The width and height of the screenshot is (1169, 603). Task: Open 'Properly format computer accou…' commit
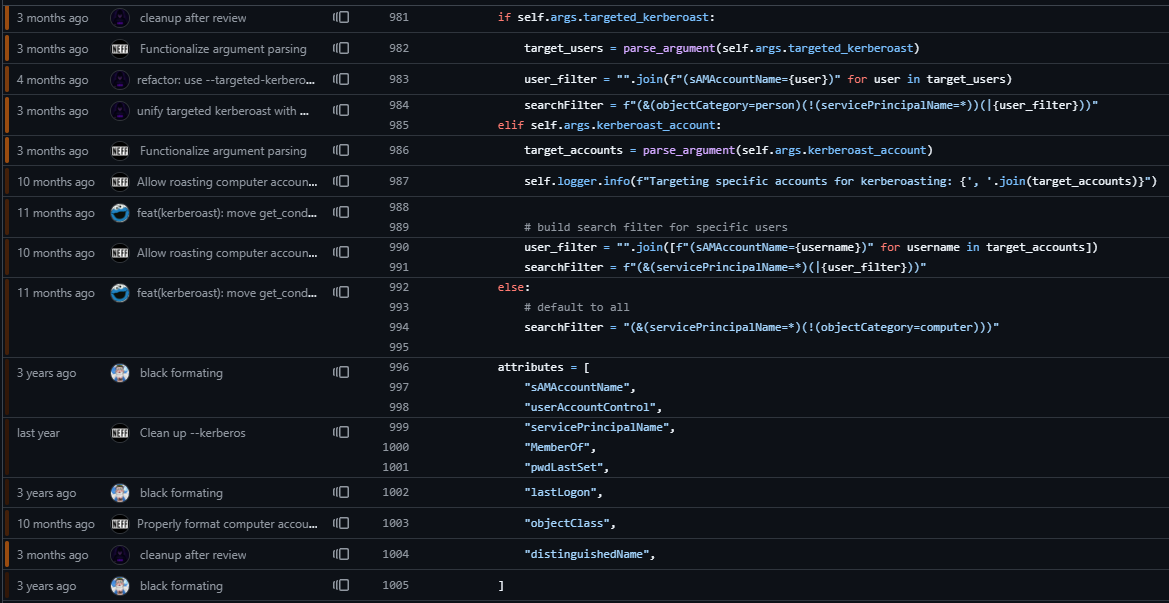[x=228, y=523]
